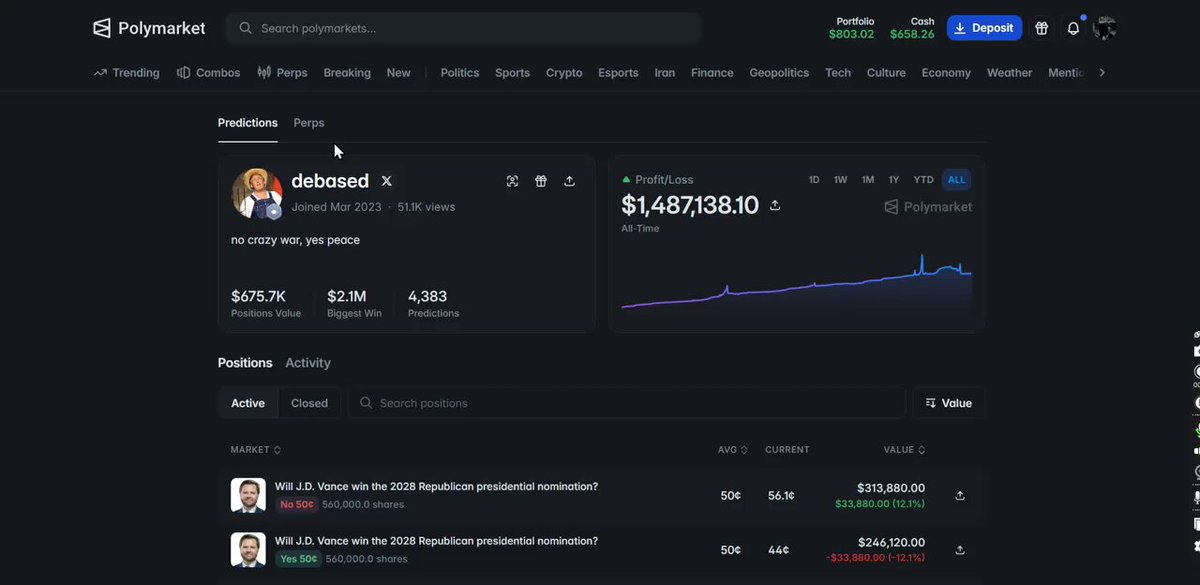Click the Deposit button
The height and width of the screenshot is (585, 1200).
[x=984, y=28]
